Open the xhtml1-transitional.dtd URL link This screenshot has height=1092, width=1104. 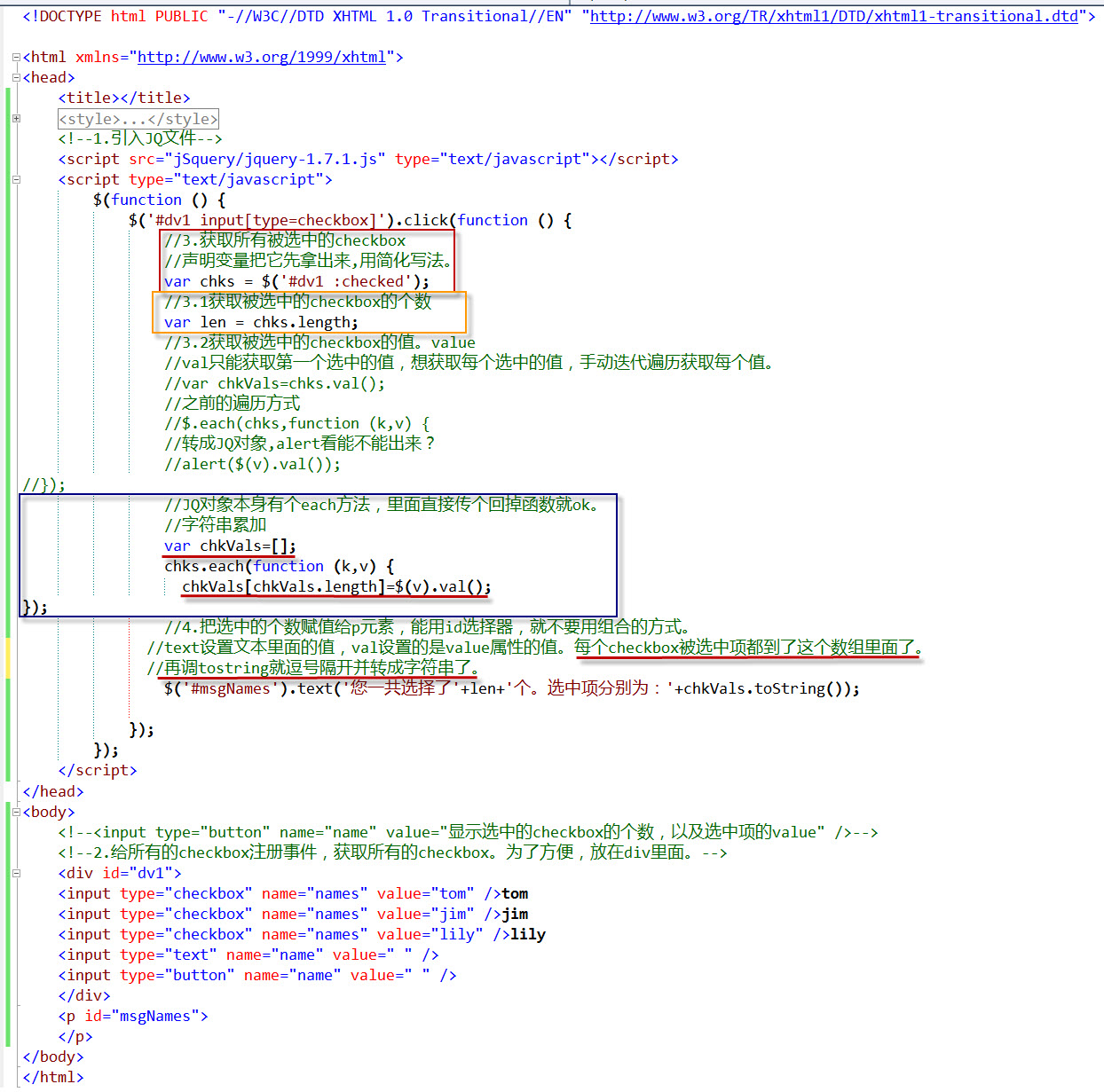(x=834, y=16)
